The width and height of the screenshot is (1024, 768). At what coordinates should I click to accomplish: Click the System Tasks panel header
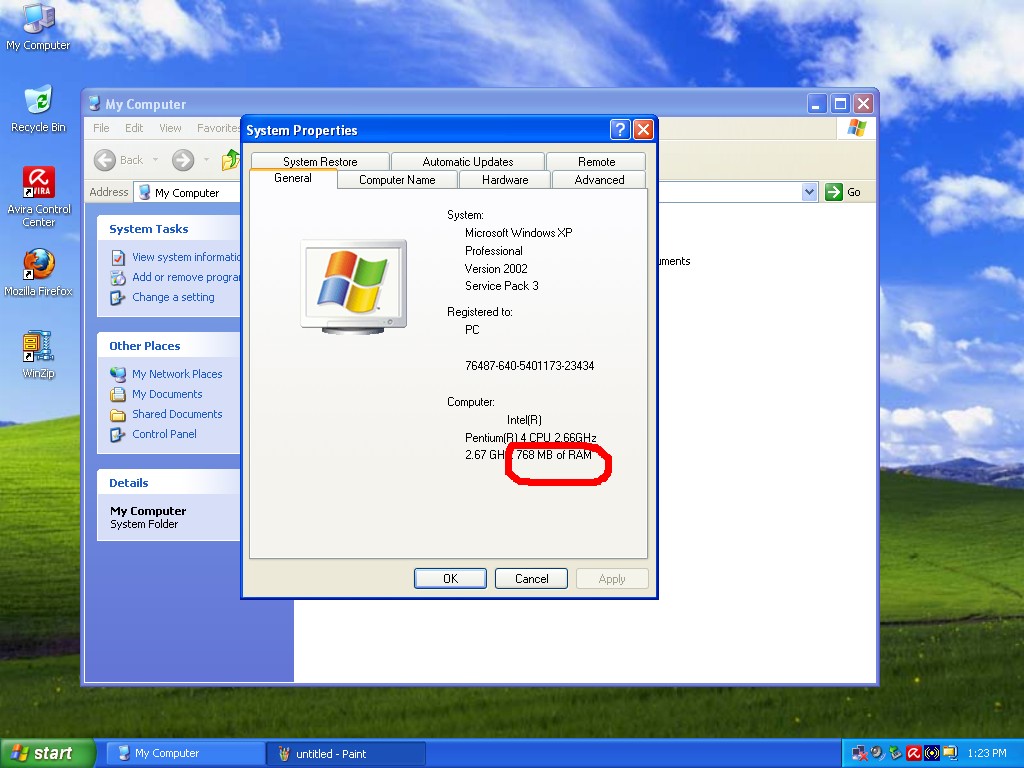pyautogui.click(x=169, y=229)
